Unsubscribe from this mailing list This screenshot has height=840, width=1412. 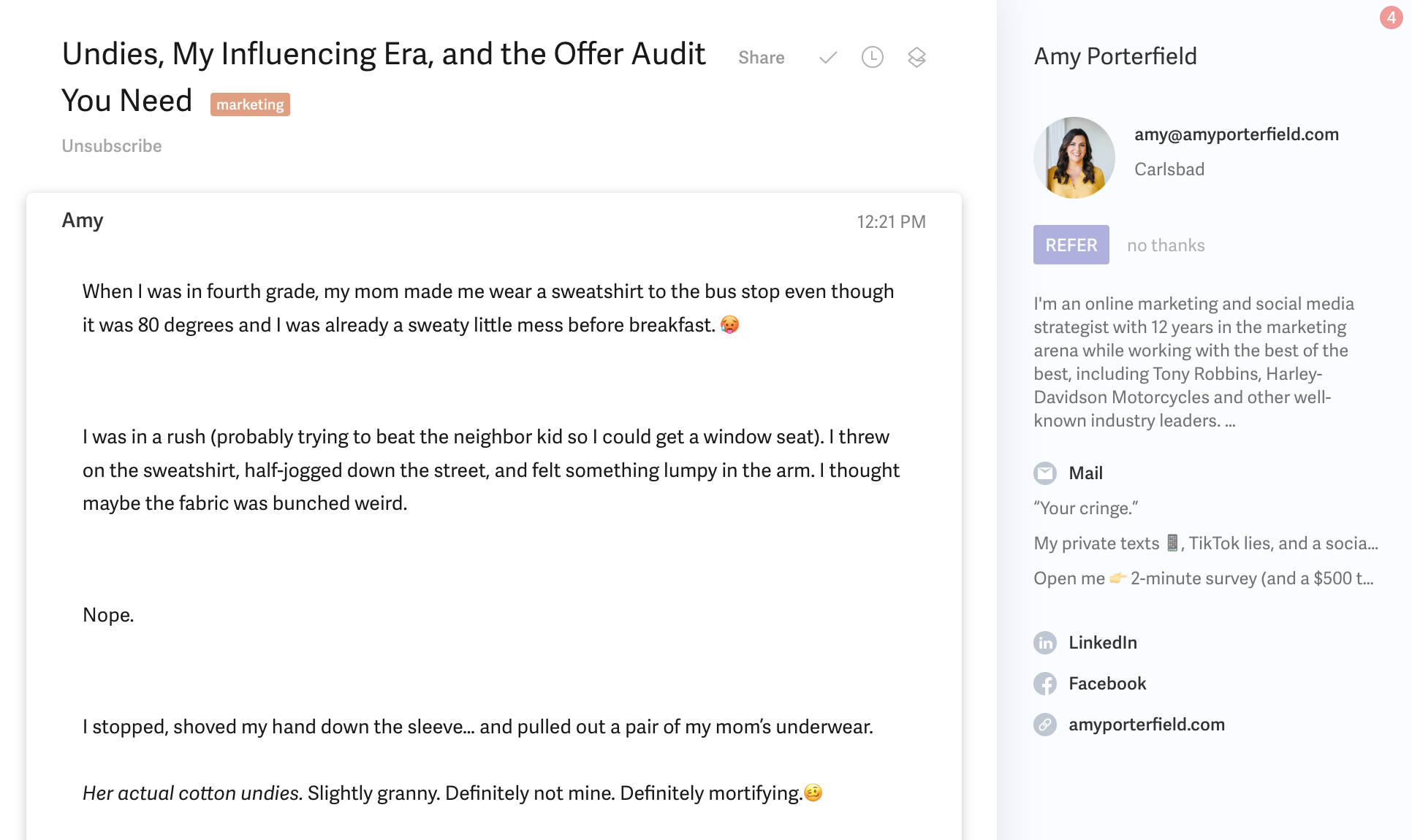(112, 146)
